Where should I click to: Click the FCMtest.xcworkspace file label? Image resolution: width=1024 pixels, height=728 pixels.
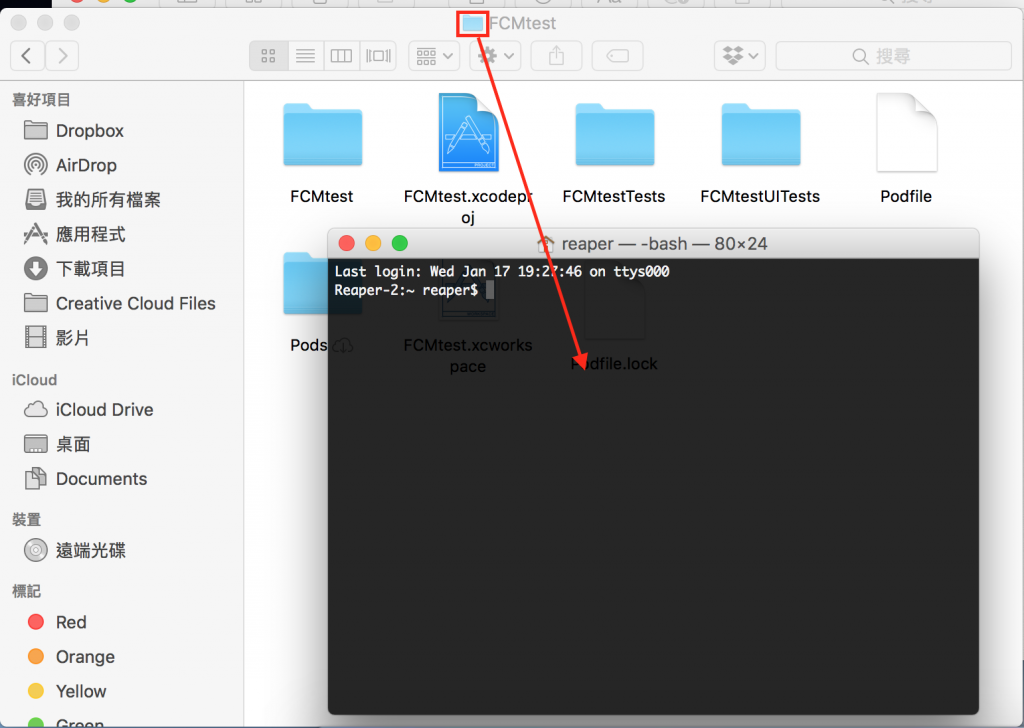468,355
